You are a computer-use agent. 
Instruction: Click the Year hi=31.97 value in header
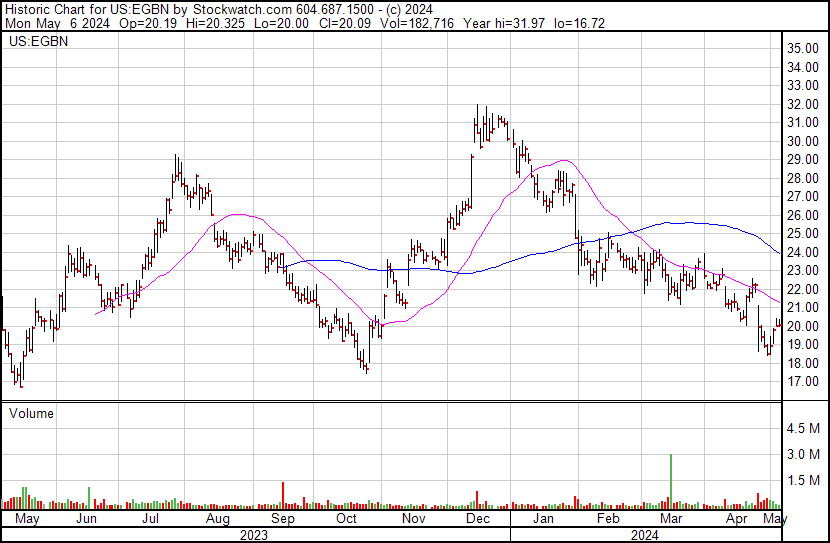504,23
